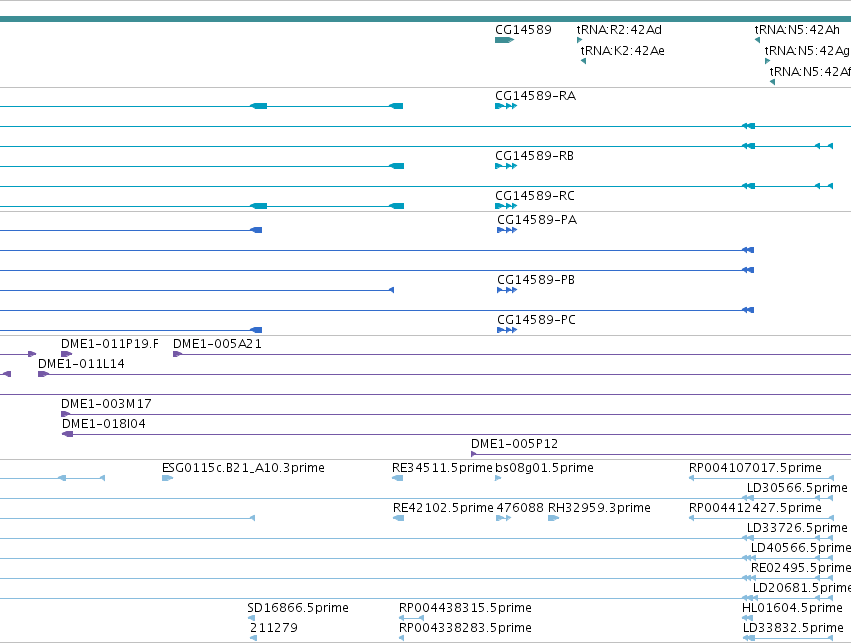Screen dimensions: 851x643
Task: Select tRNA:K2:42Ae gene label
Action: pyautogui.click(x=623, y=50)
